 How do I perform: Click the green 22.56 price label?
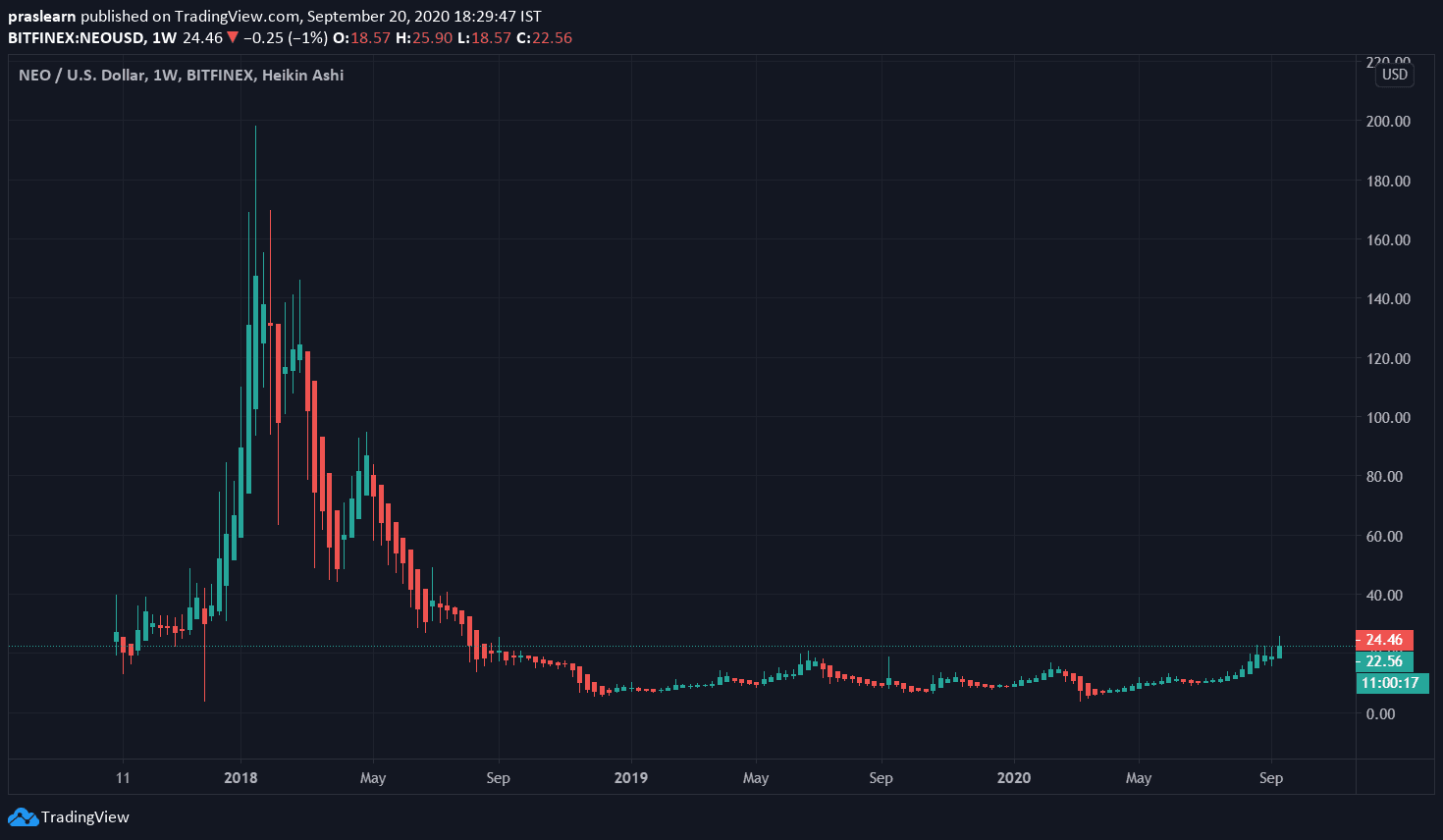[1384, 661]
